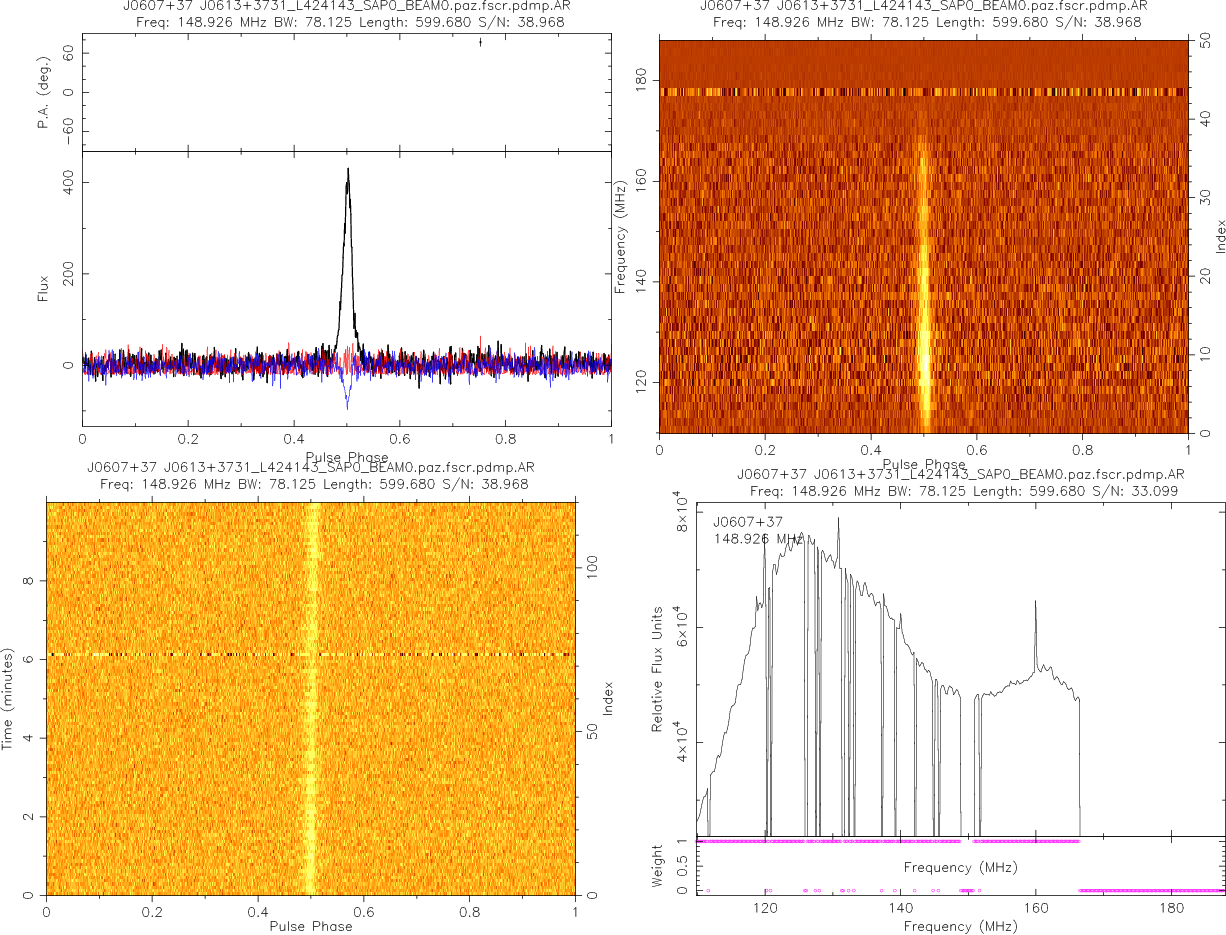Select the horizontal RFI line at 6 minutes
Image resolution: width=1226 pixels, height=935 pixels.
coord(200,654)
